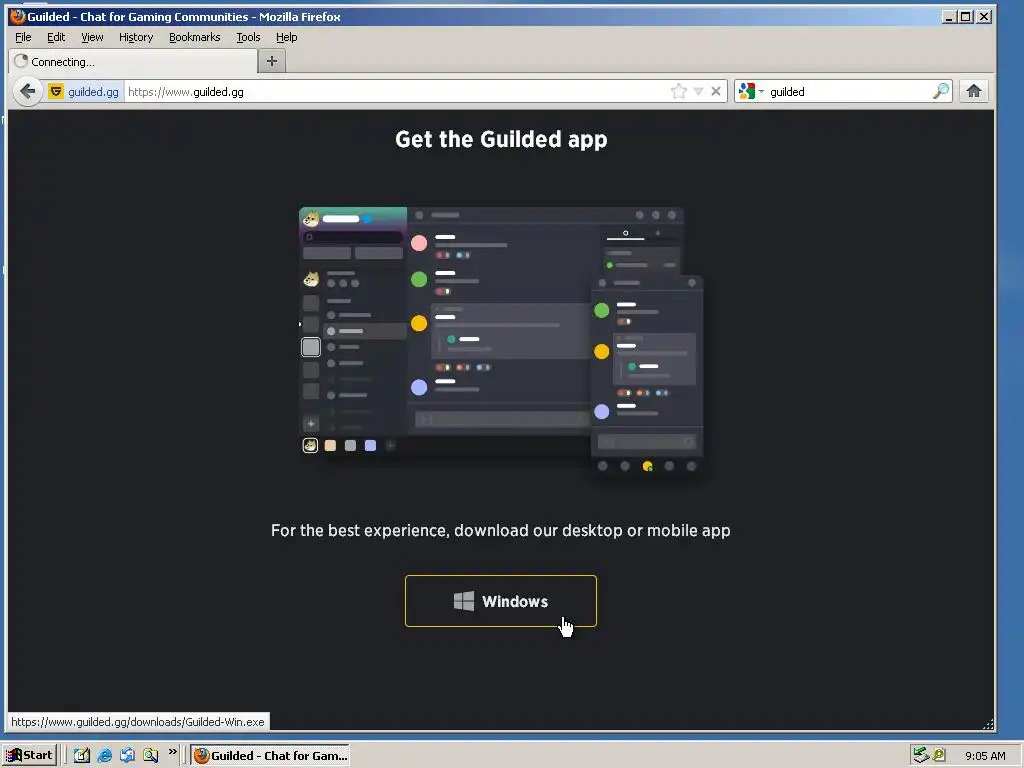Download Guilded via the Windows button
The image size is (1024, 768).
(501, 601)
